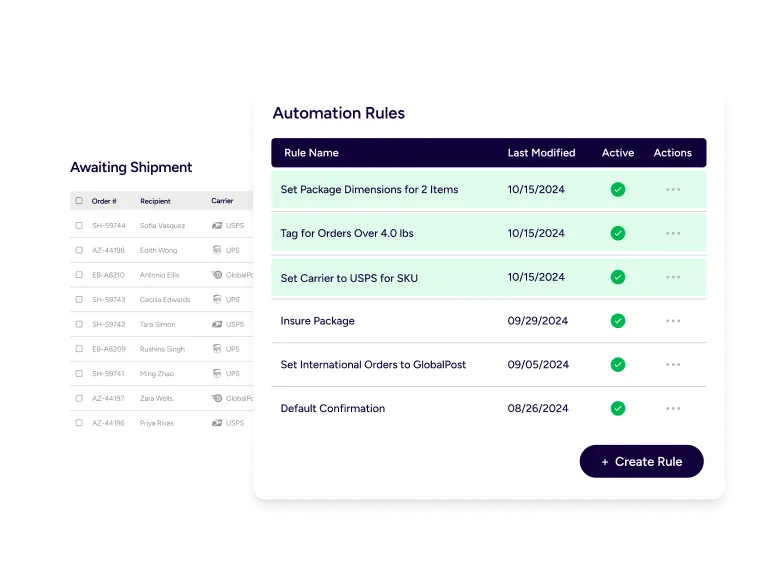The width and height of the screenshot is (779, 584).
Task: Open the Insure Package rule name
Action: [317, 321]
